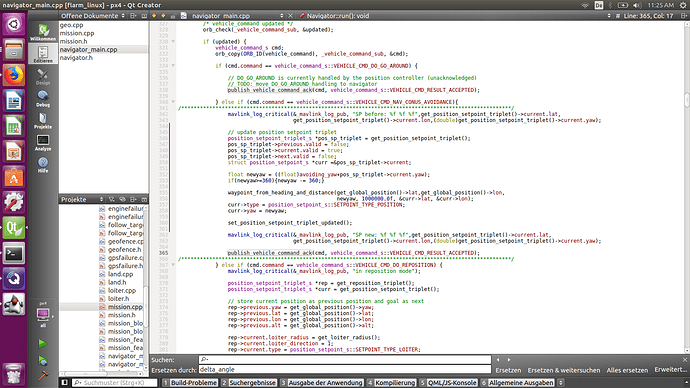Open filter options in Projekte panel
The height and width of the screenshot is (388, 690).
(x=112, y=200)
